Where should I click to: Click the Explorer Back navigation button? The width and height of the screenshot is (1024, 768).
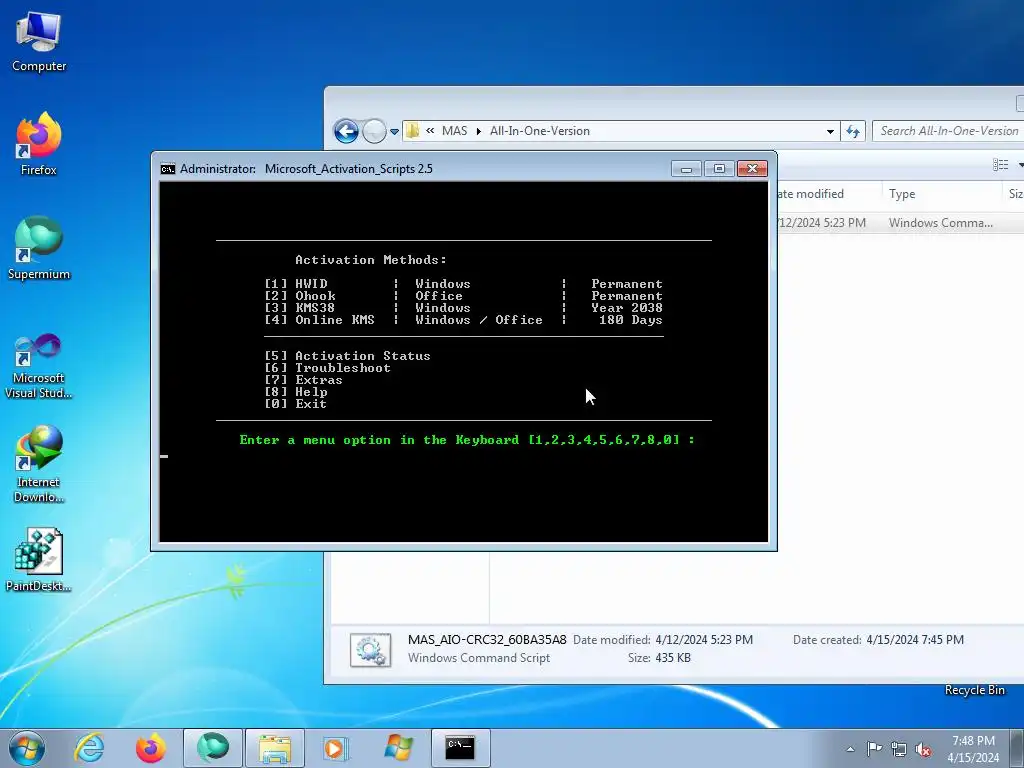pos(346,131)
